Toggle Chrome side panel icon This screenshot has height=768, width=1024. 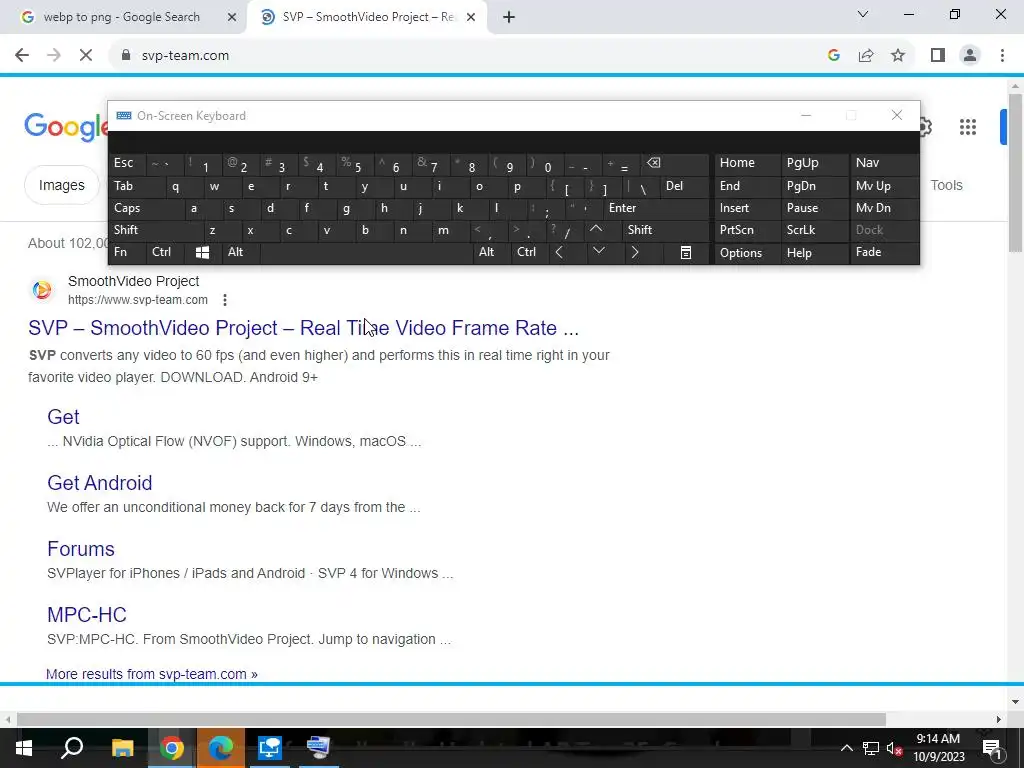[x=938, y=56]
